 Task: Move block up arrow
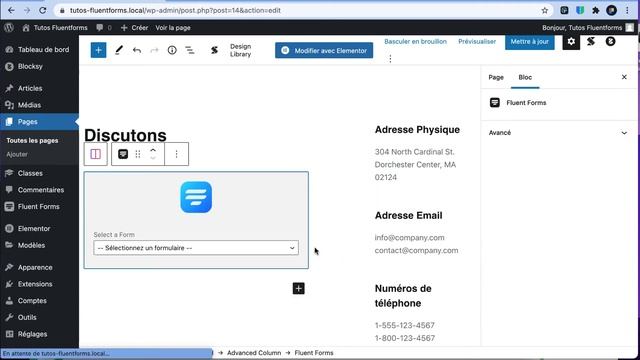pos(153,150)
